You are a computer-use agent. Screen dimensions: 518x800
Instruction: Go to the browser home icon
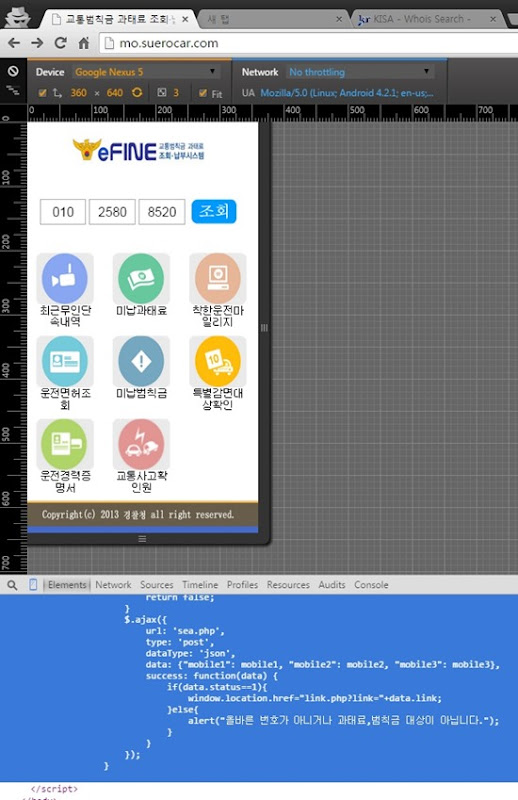click(x=84, y=43)
